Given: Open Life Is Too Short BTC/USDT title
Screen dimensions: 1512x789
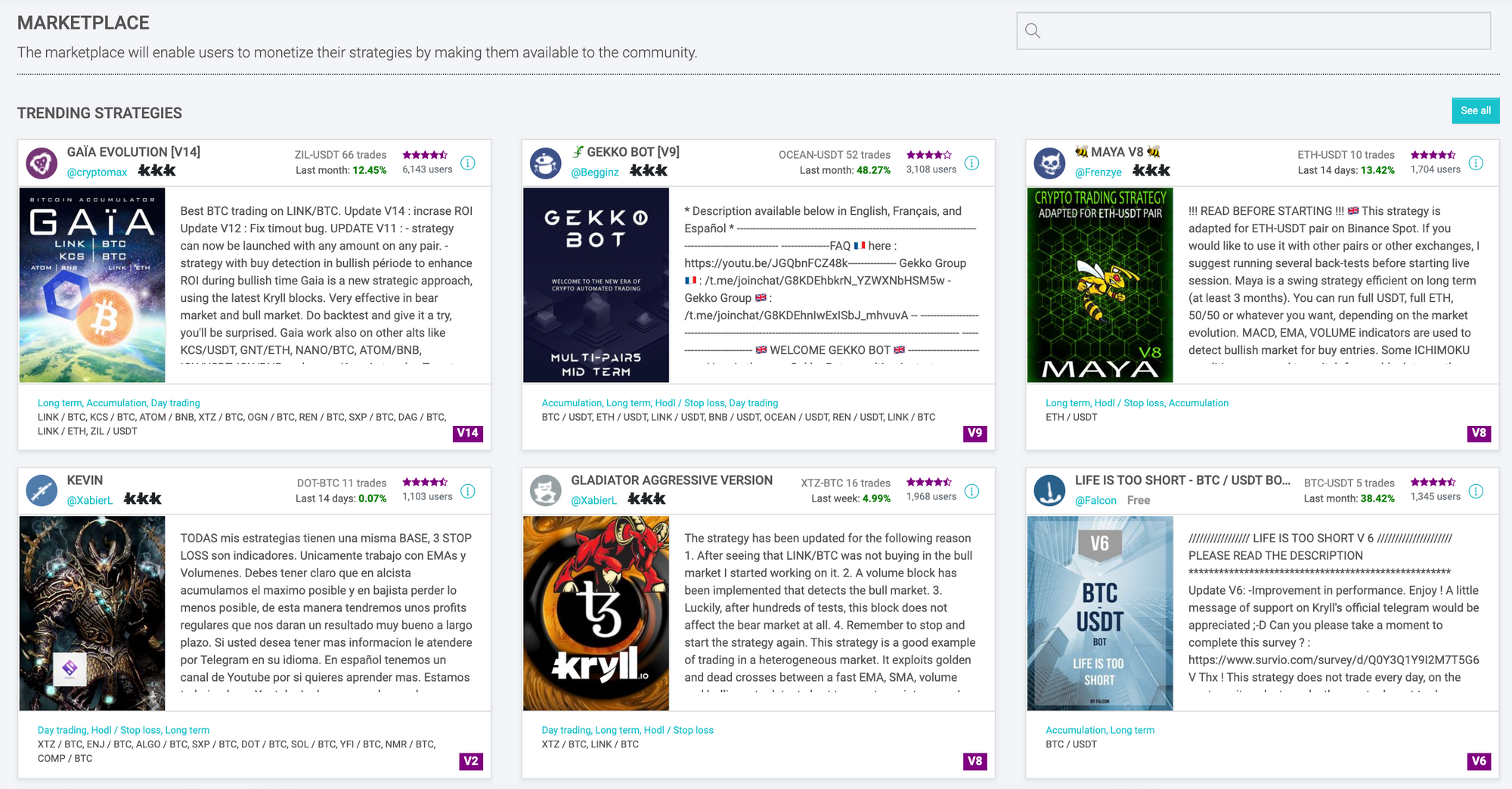Looking at the screenshot, I should coord(1183,480).
